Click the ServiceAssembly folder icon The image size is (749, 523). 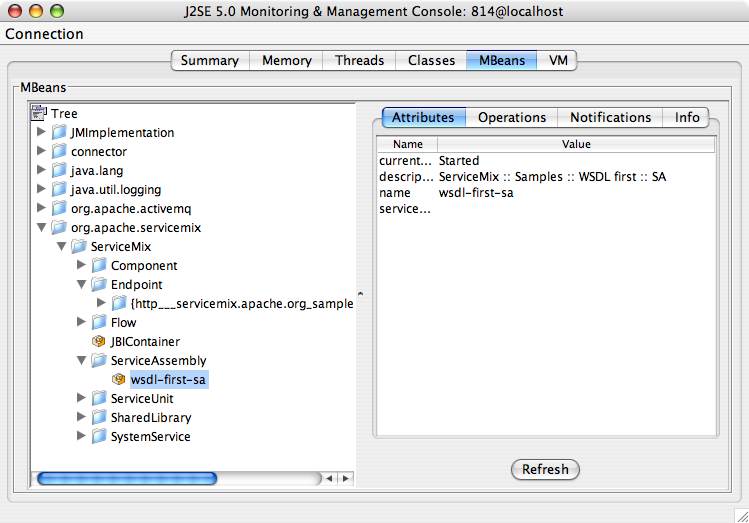coord(99,361)
